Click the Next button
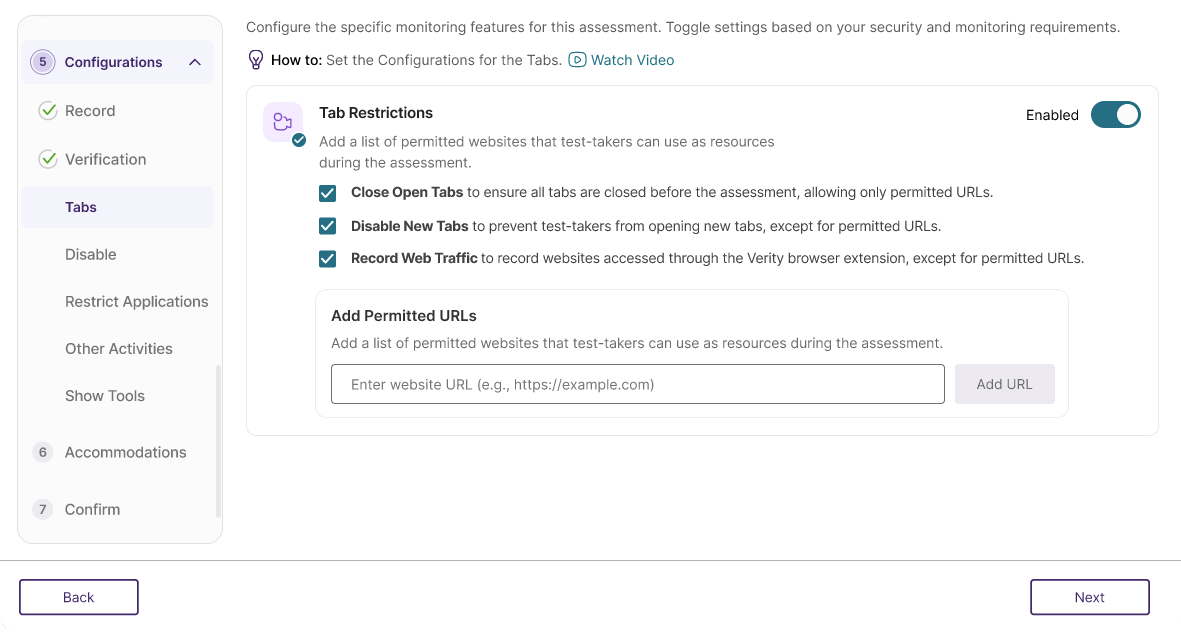 pyautogui.click(x=1089, y=597)
